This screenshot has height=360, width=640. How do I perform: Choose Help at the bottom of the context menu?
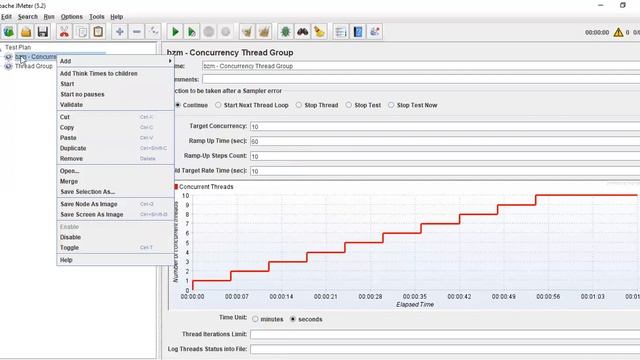coord(116,260)
